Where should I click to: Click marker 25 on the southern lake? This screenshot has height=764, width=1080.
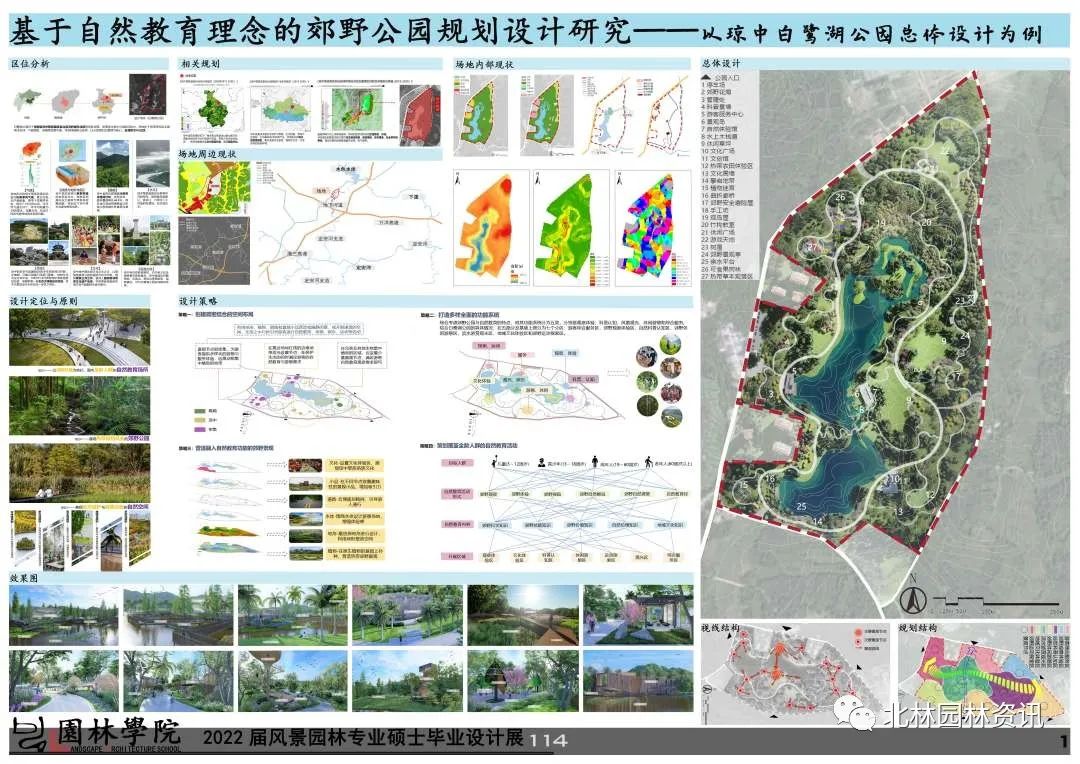pyautogui.click(x=801, y=507)
